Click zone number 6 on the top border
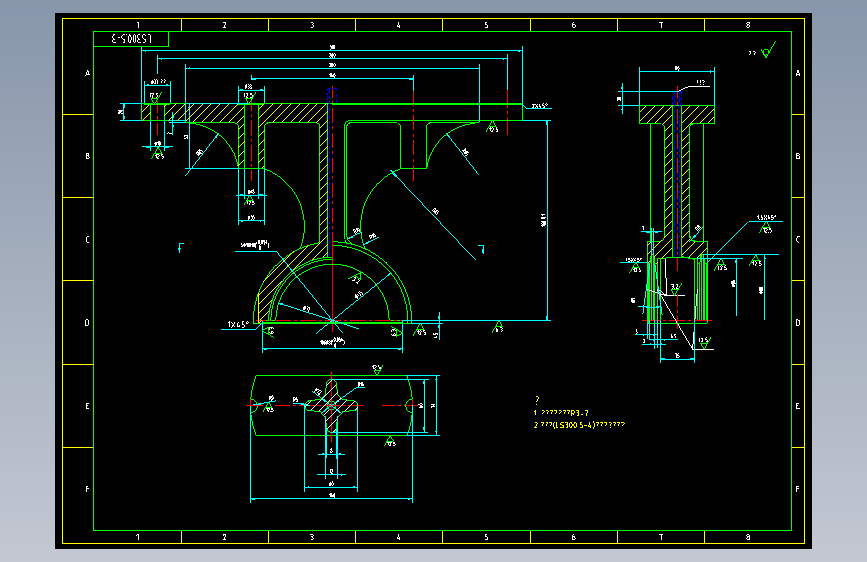The width and height of the screenshot is (867, 562). 573,25
